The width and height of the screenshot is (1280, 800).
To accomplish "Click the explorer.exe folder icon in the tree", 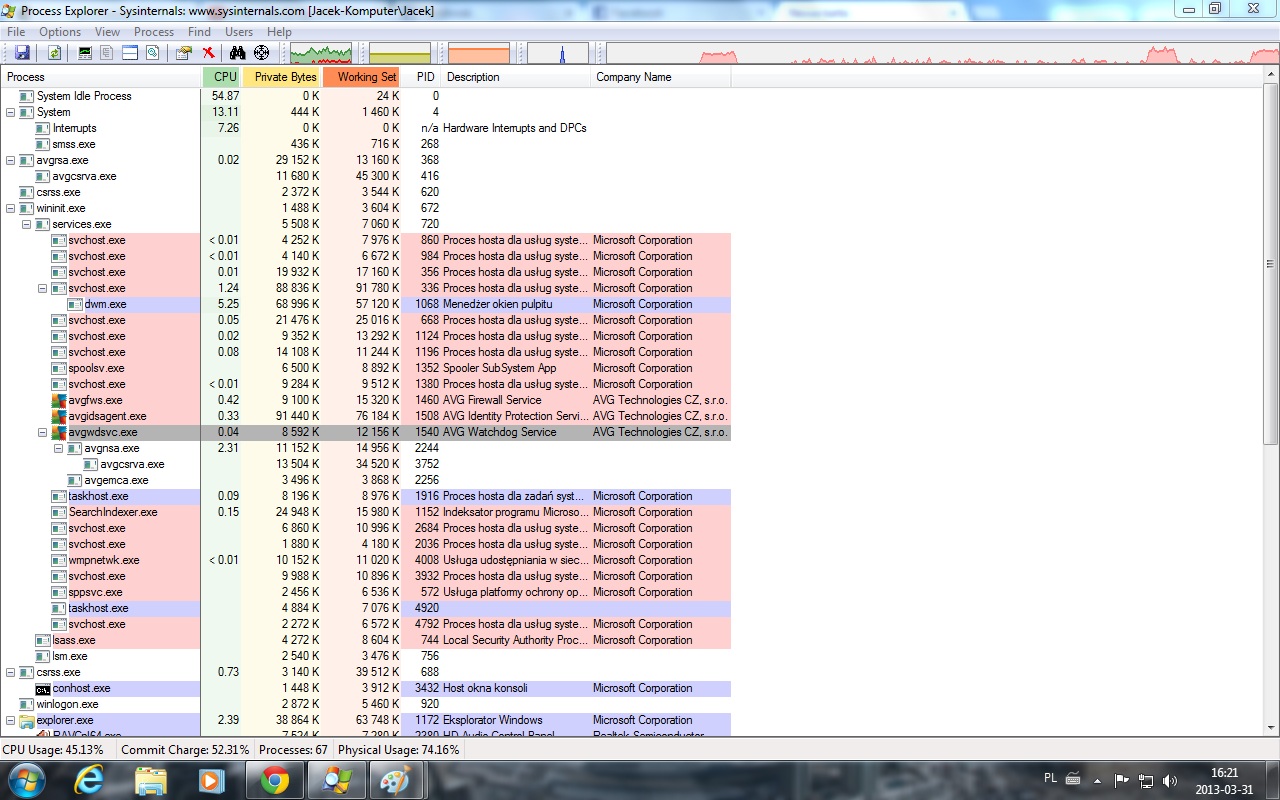I will tap(27, 720).
